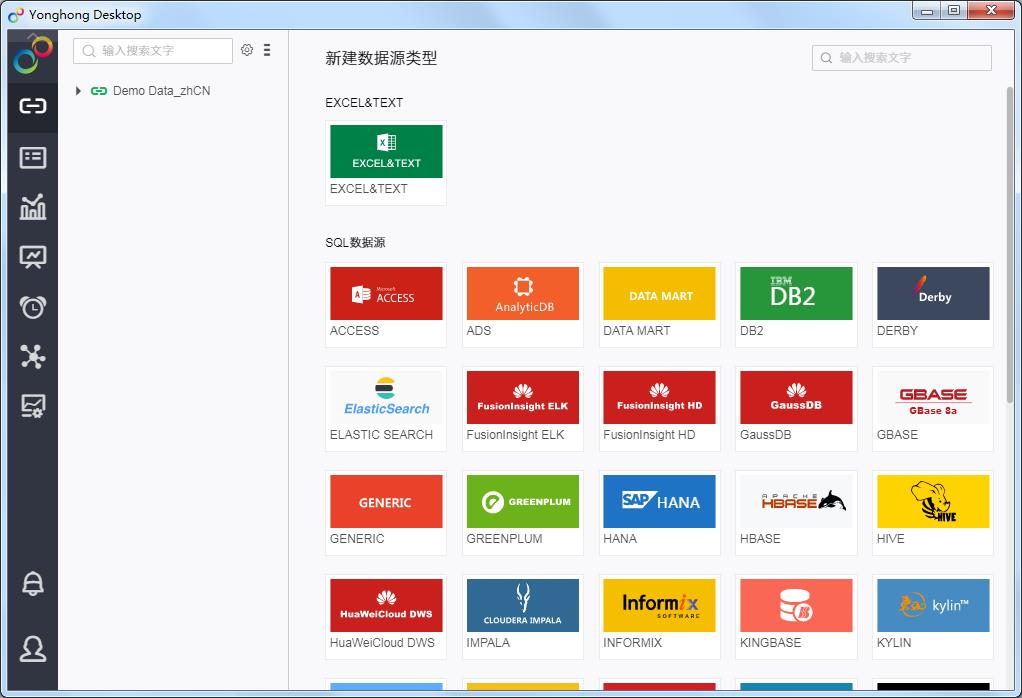Click the SQL数据源 section label
The height and width of the screenshot is (698, 1022).
coord(355,242)
